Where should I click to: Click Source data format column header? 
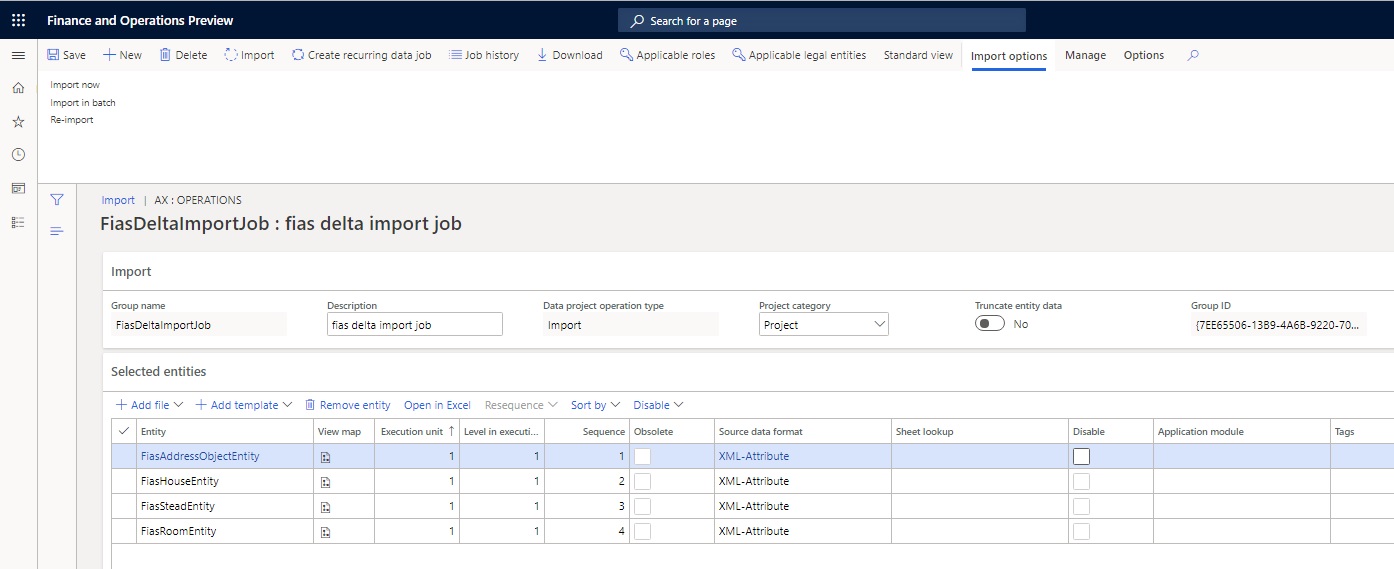802,431
